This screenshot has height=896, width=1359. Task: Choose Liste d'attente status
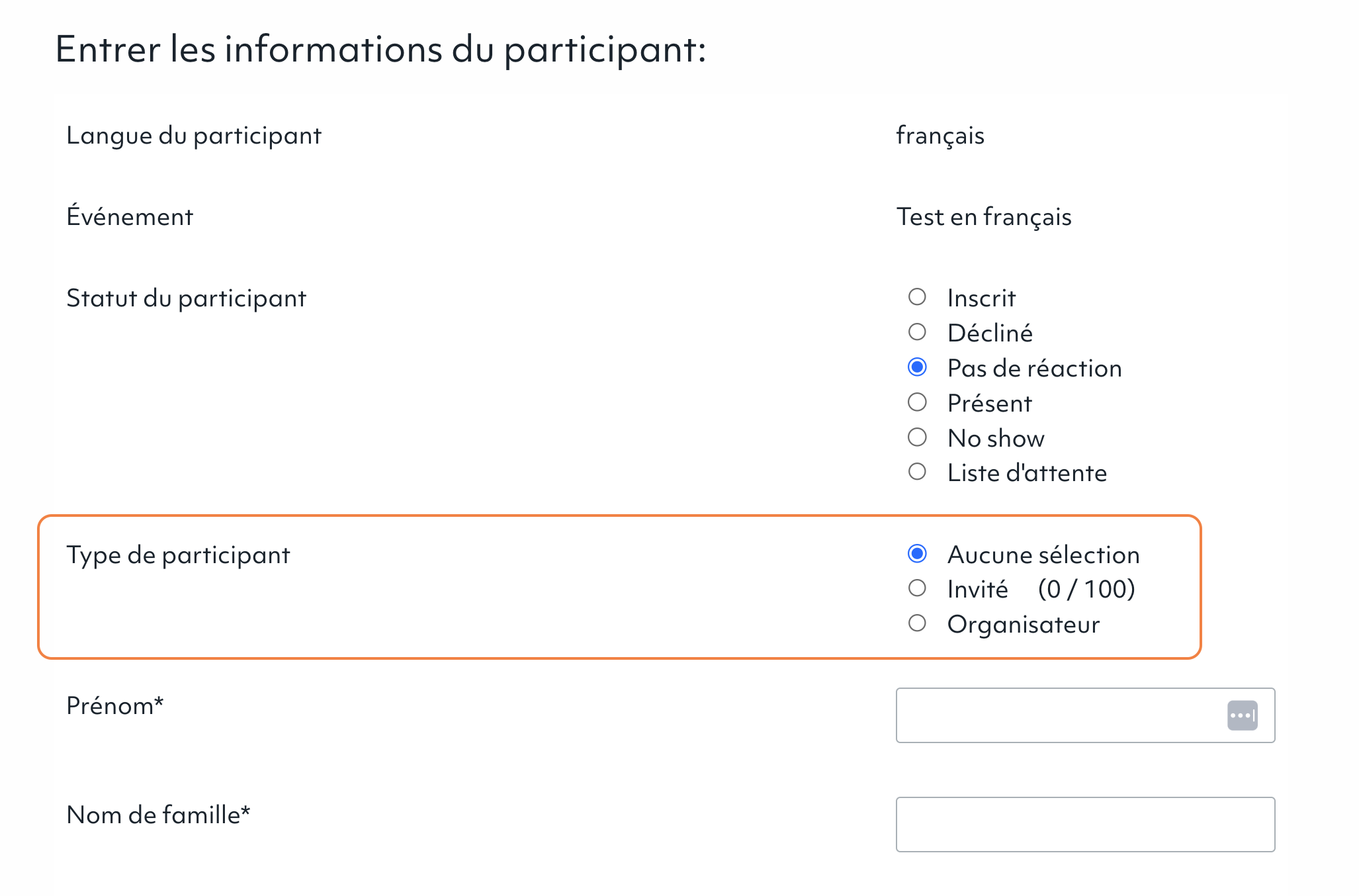(x=917, y=471)
